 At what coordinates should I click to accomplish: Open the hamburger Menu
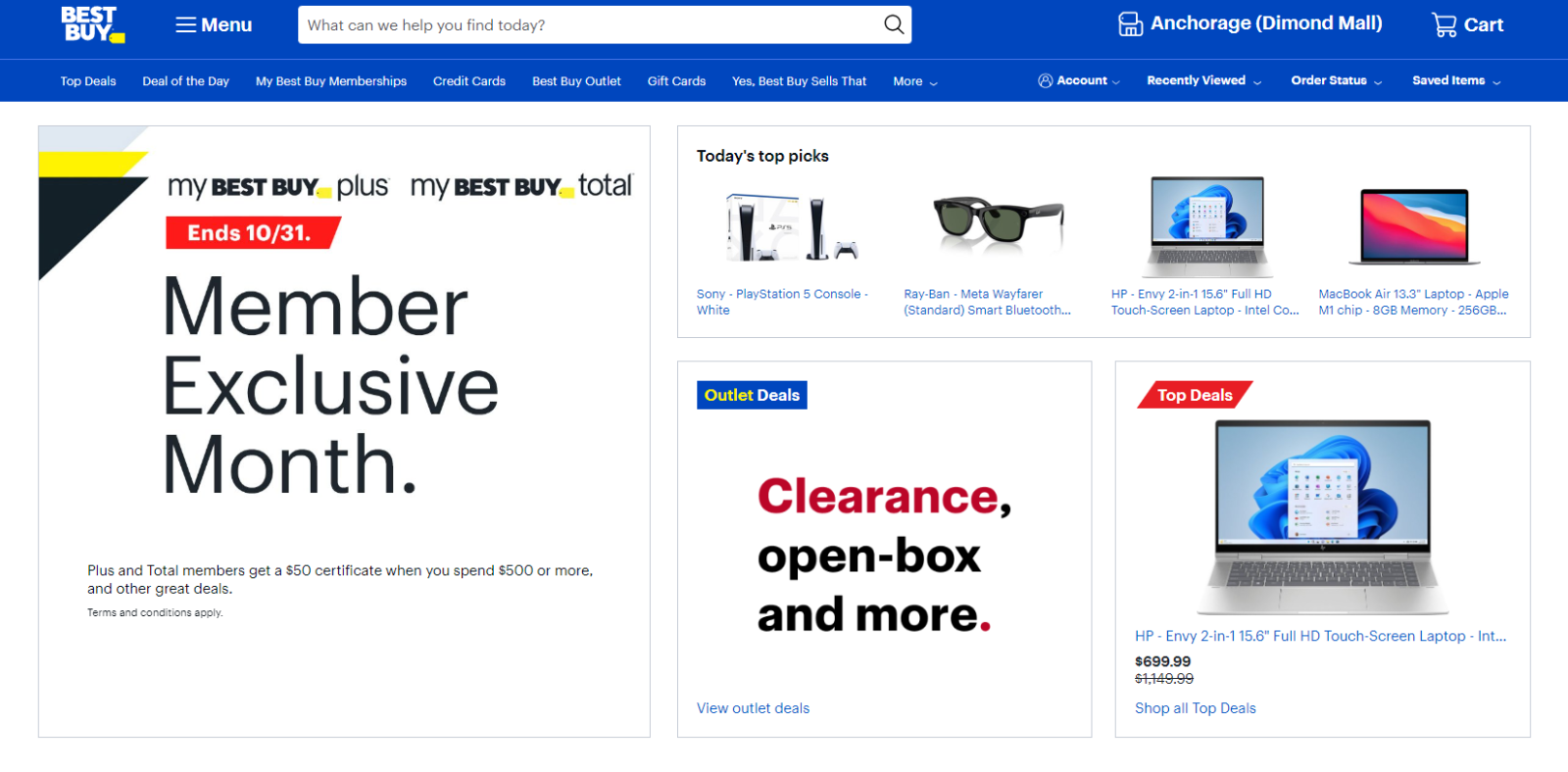pos(214,24)
